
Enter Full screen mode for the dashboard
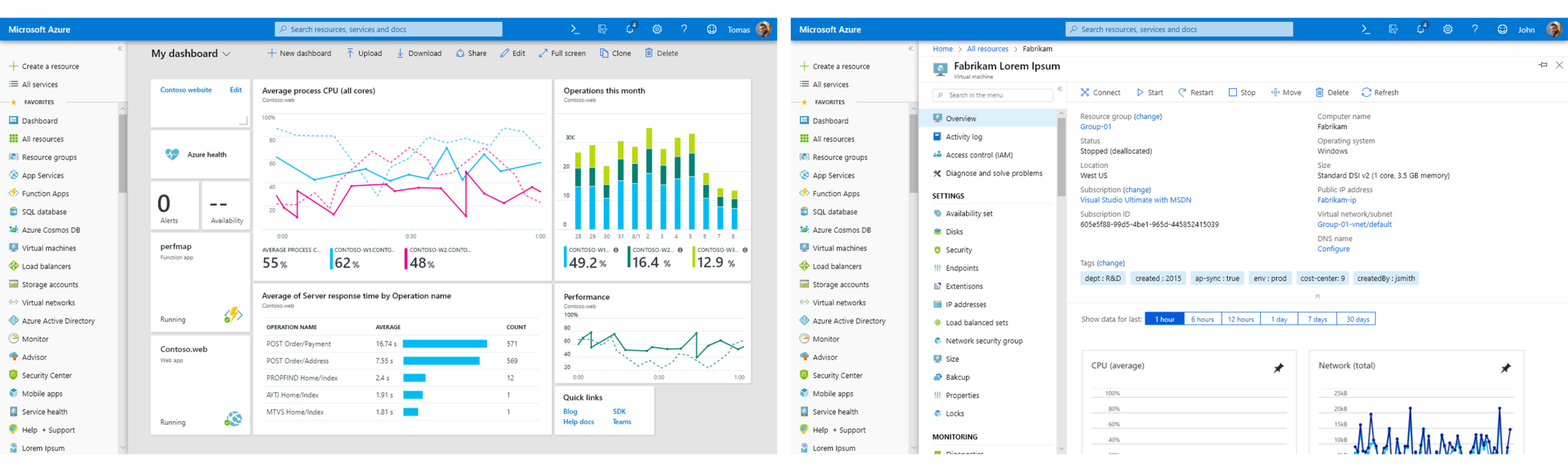click(x=563, y=53)
